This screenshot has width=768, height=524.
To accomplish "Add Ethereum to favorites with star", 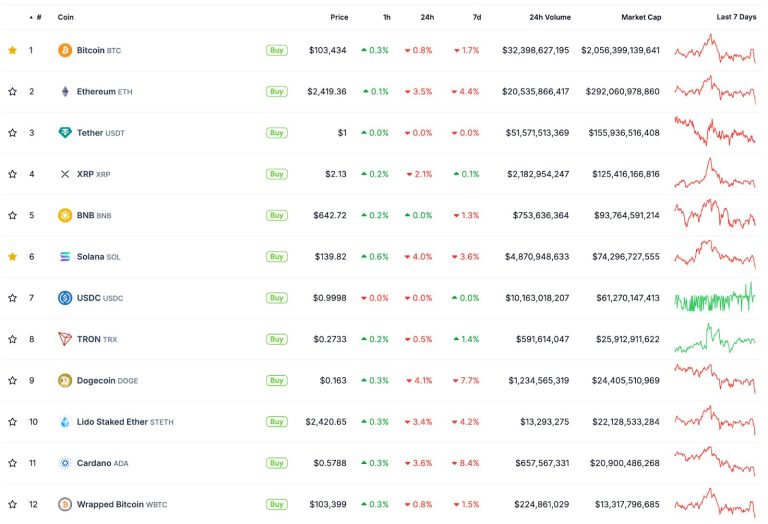I will (13, 92).
